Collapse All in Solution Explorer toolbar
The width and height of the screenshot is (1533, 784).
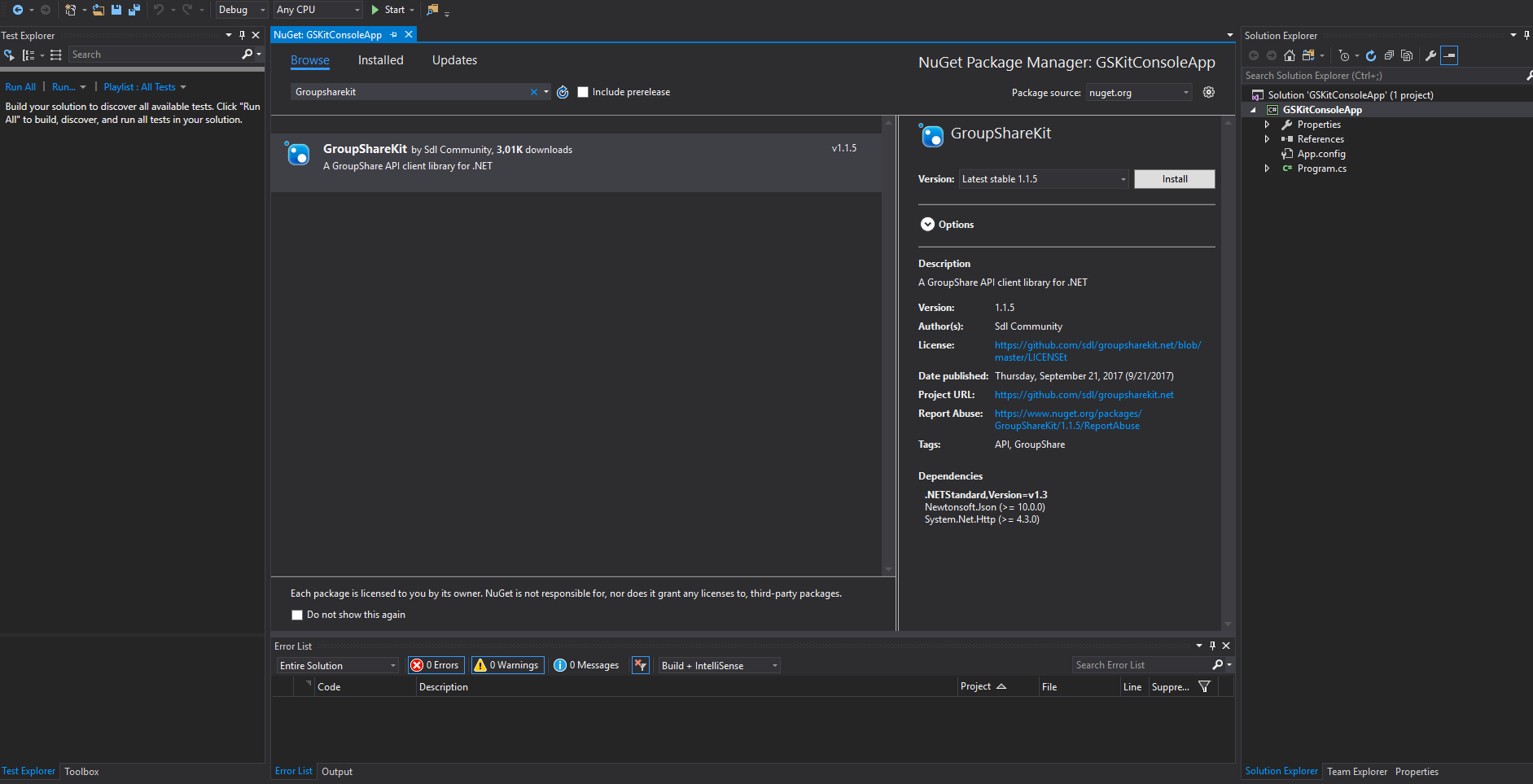[1389, 55]
